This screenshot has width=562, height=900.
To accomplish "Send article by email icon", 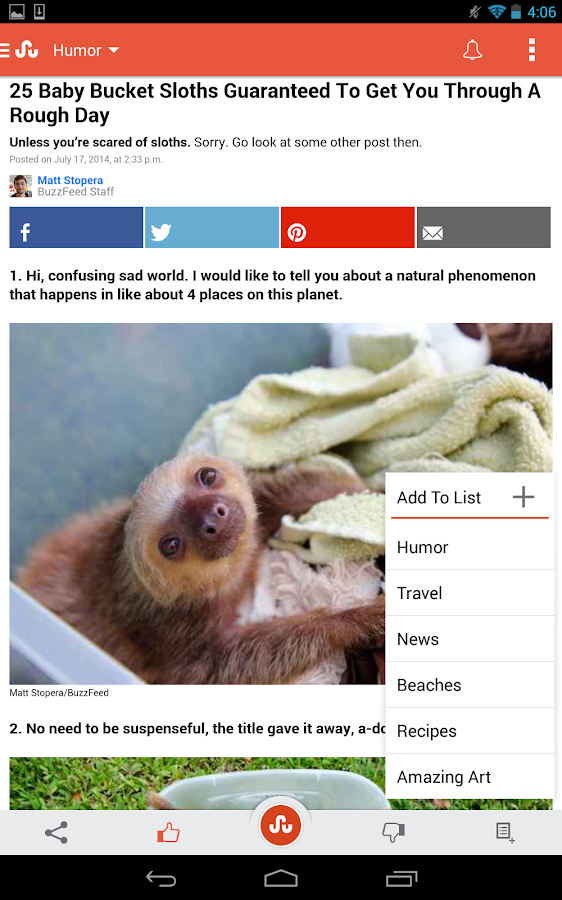I will 483,227.
